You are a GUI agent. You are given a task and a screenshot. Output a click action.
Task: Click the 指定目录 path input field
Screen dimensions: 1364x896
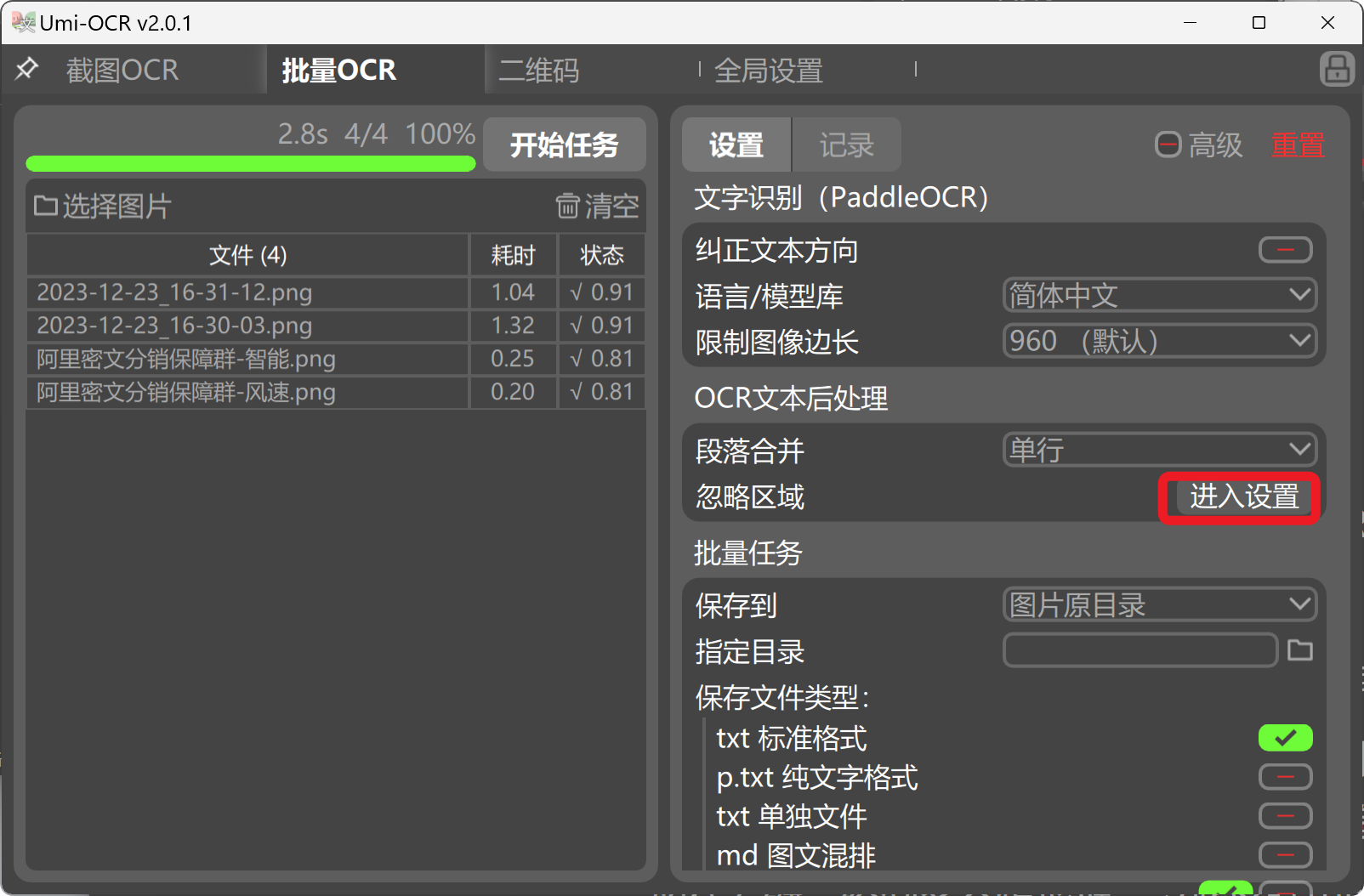1140,650
